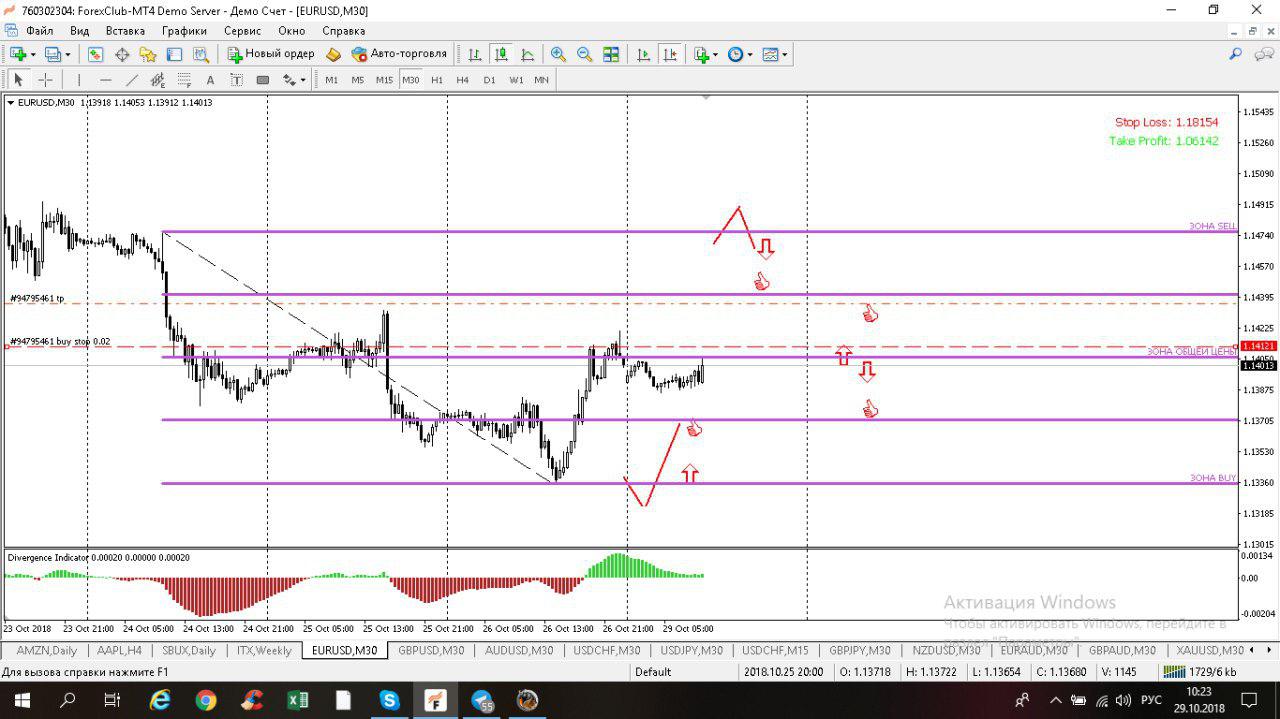1280x719 pixels.
Task: Select the equidistant channel tool
Action: point(157,80)
